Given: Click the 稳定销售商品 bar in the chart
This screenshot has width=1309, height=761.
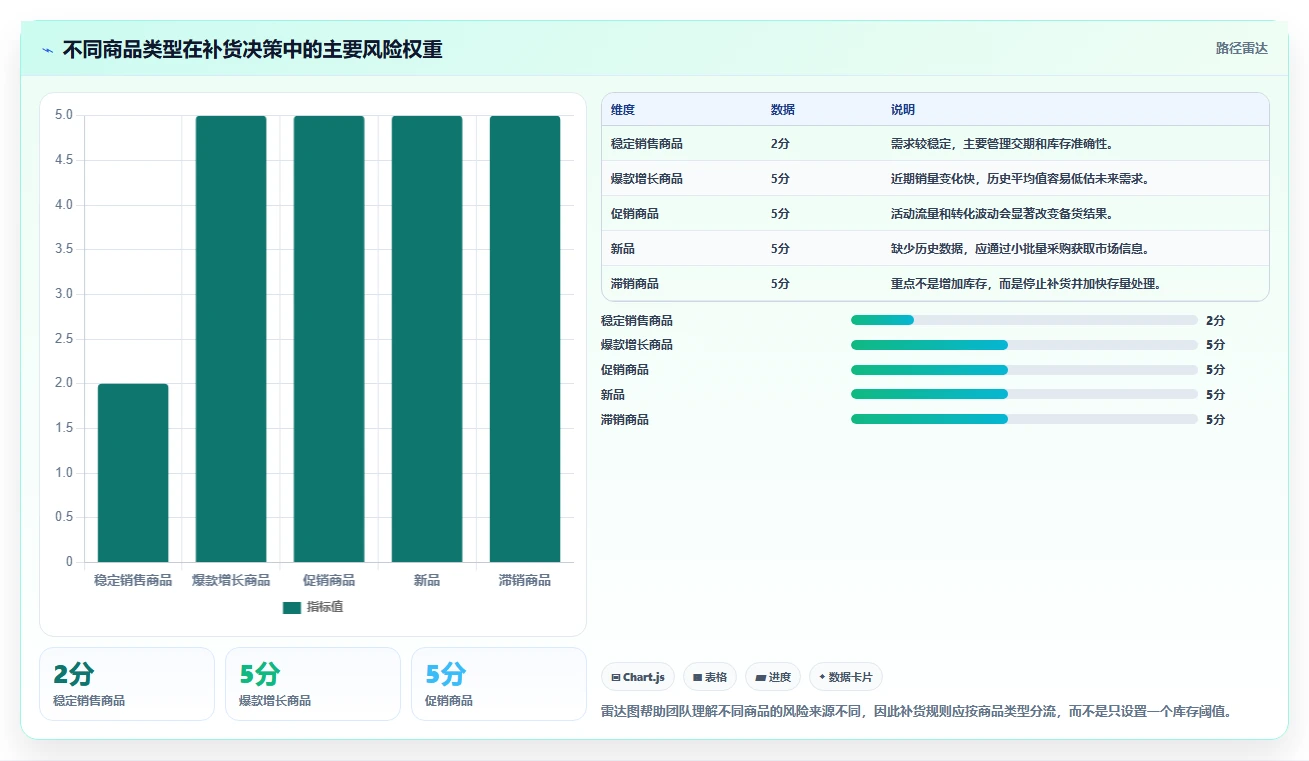Looking at the screenshot, I should (133, 473).
